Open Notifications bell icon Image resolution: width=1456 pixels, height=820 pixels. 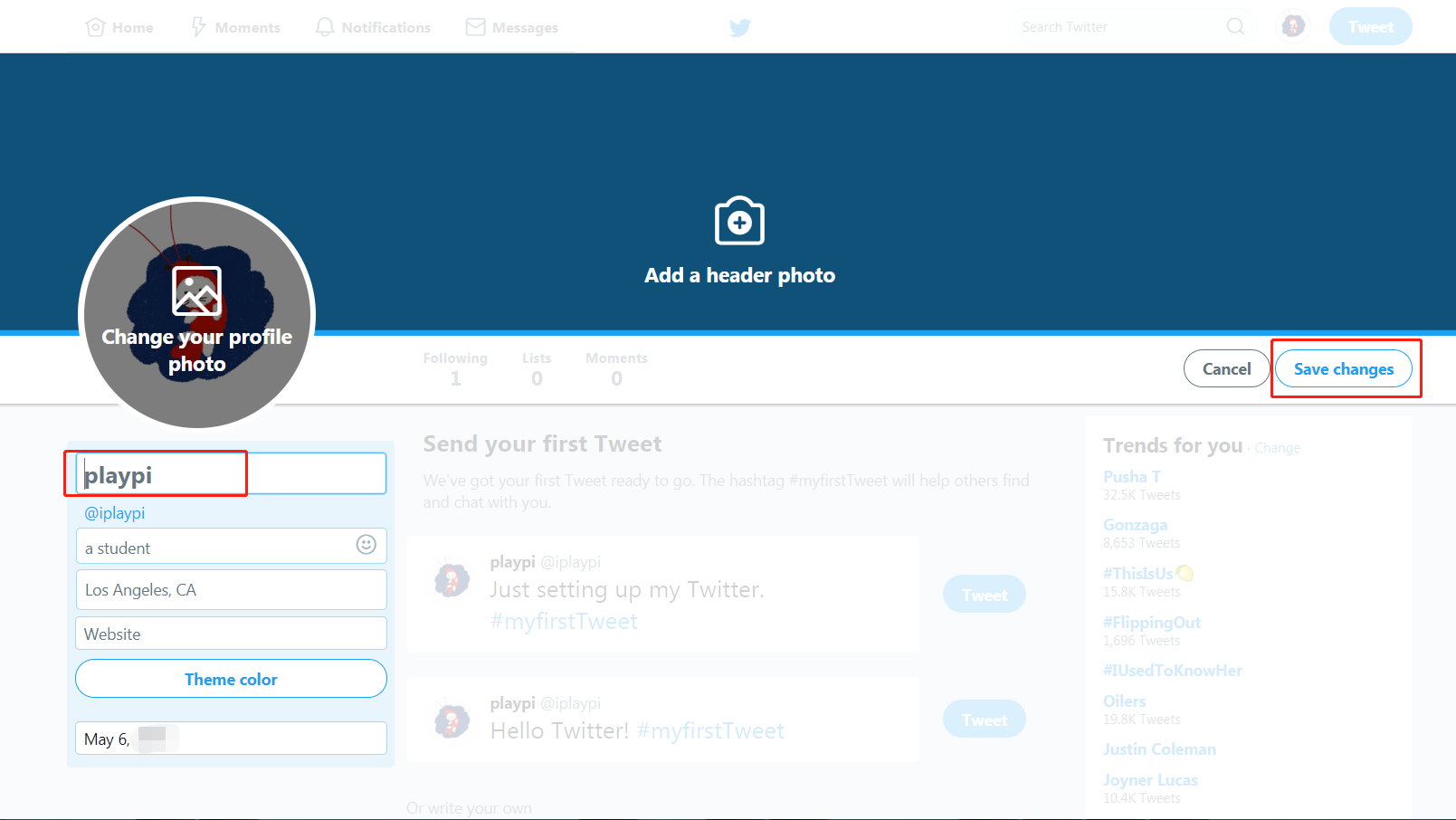(325, 27)
